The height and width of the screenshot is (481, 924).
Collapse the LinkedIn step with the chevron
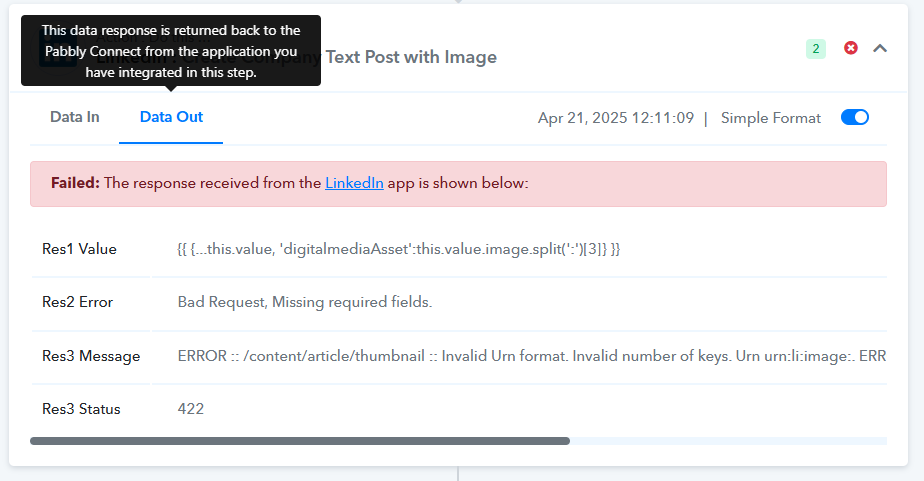point(880,48)
